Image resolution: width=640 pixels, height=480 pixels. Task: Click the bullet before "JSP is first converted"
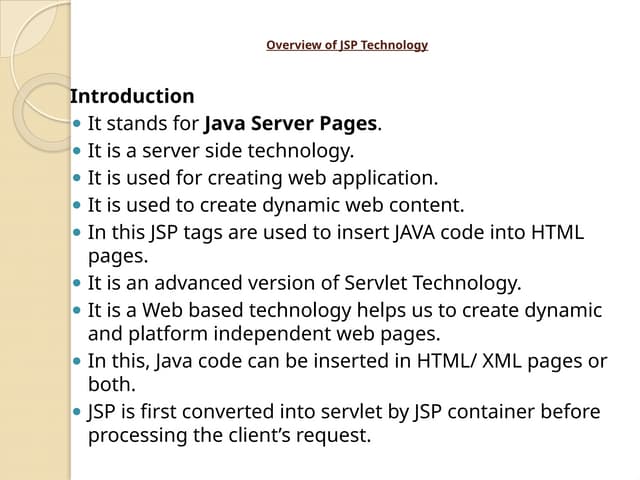point(78,413)
